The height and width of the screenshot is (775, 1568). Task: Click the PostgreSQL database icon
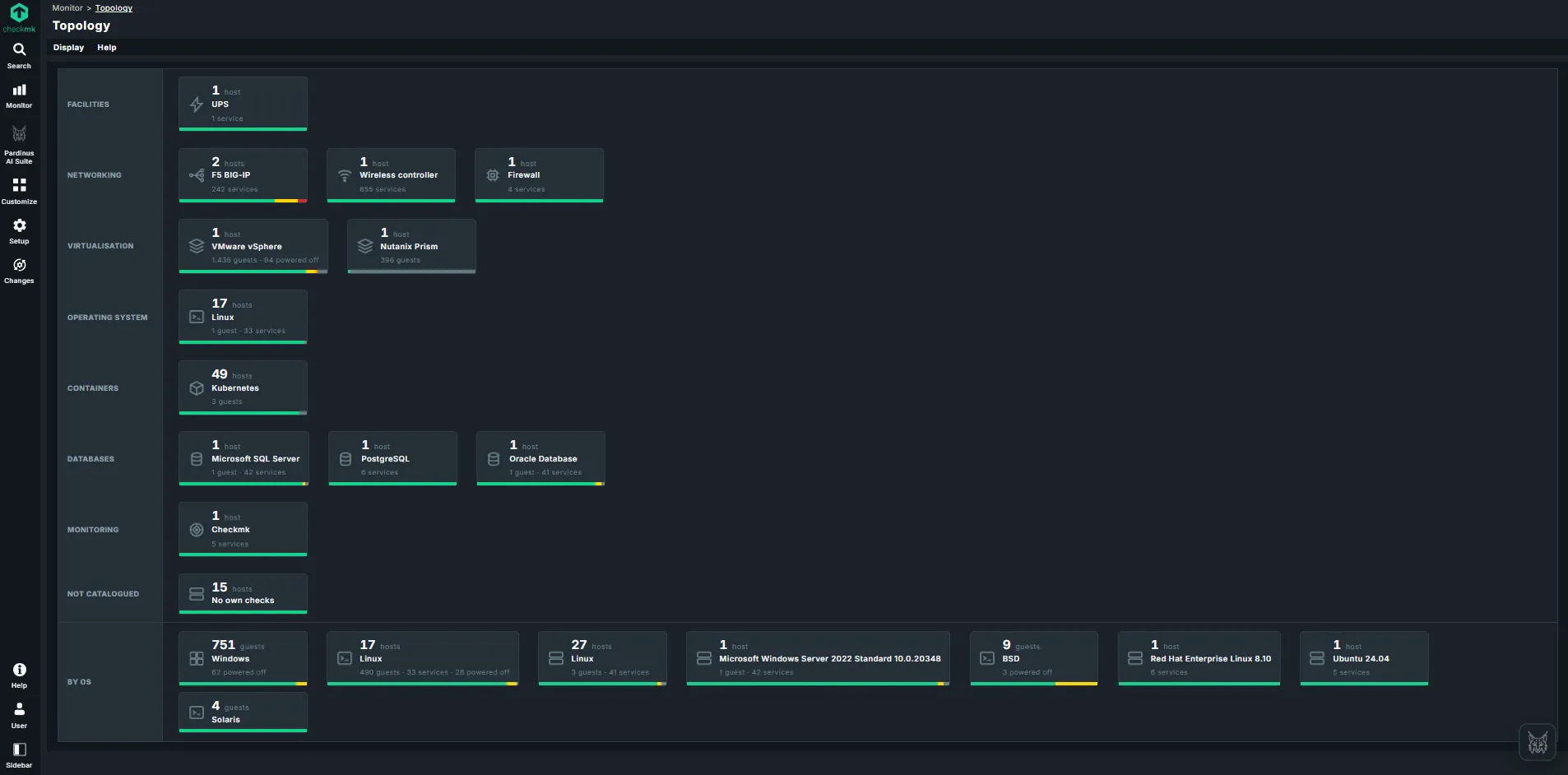[x=346, y=459]
